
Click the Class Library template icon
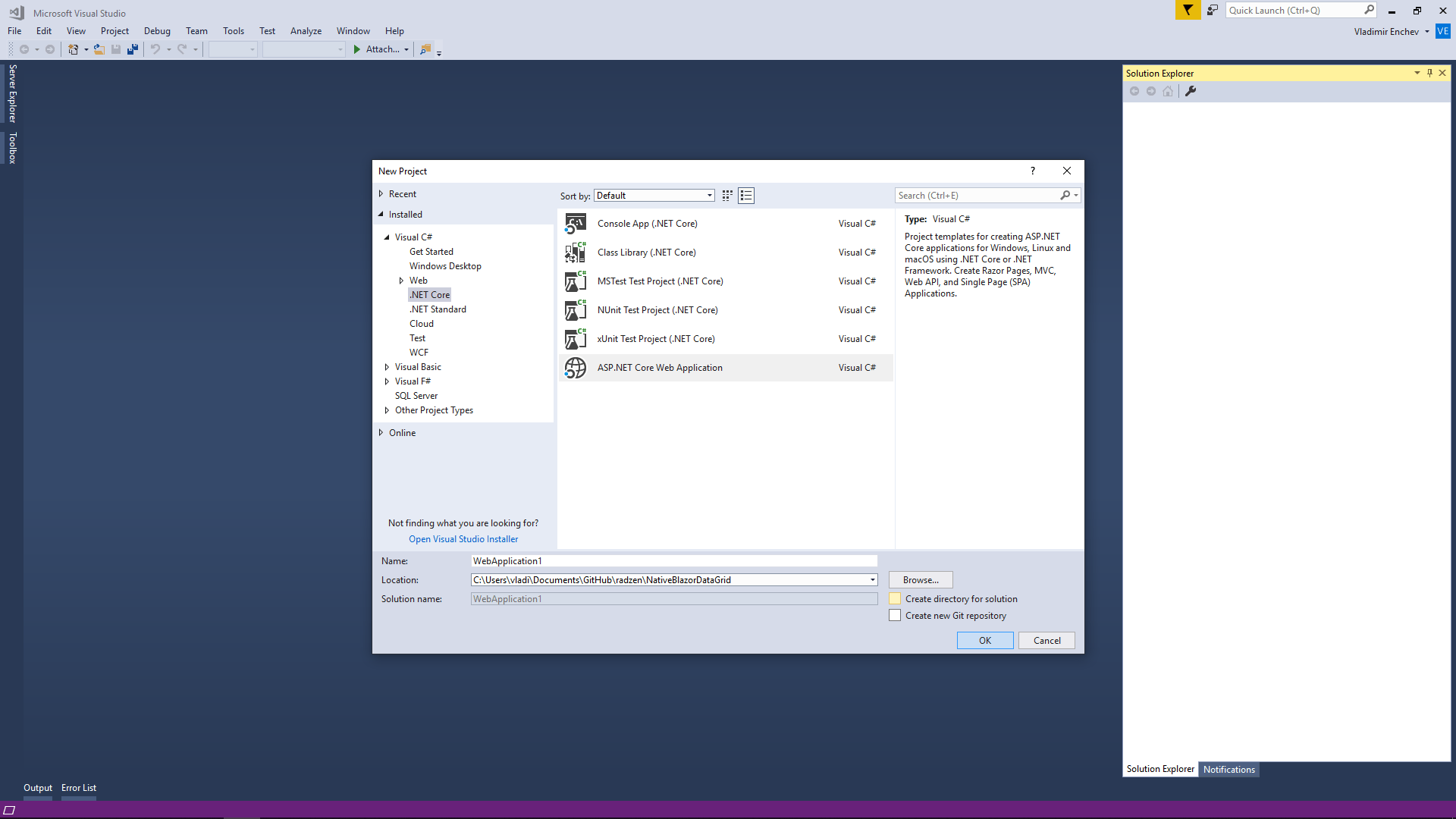[x=576, y=253]
